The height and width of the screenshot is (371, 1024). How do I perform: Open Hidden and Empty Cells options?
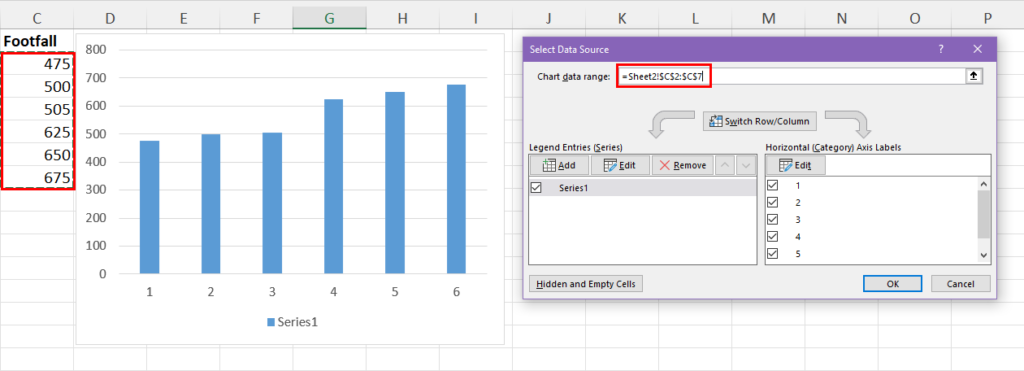[x=586, y=283]
